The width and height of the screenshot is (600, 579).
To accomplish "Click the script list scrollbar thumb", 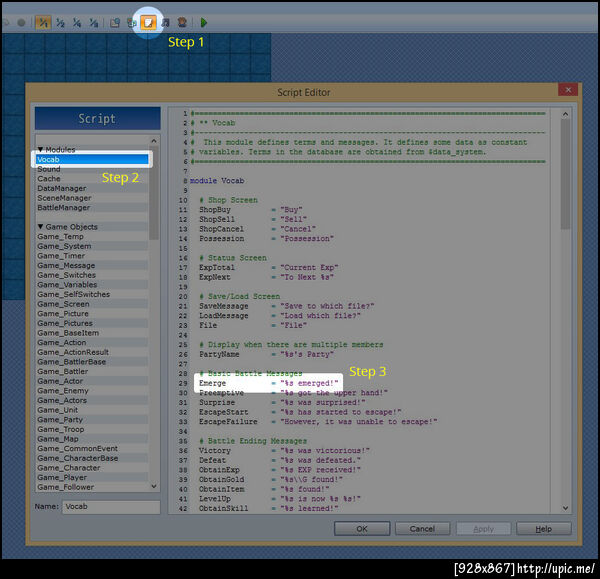I will pyautogui.click(x=154, y=193).
